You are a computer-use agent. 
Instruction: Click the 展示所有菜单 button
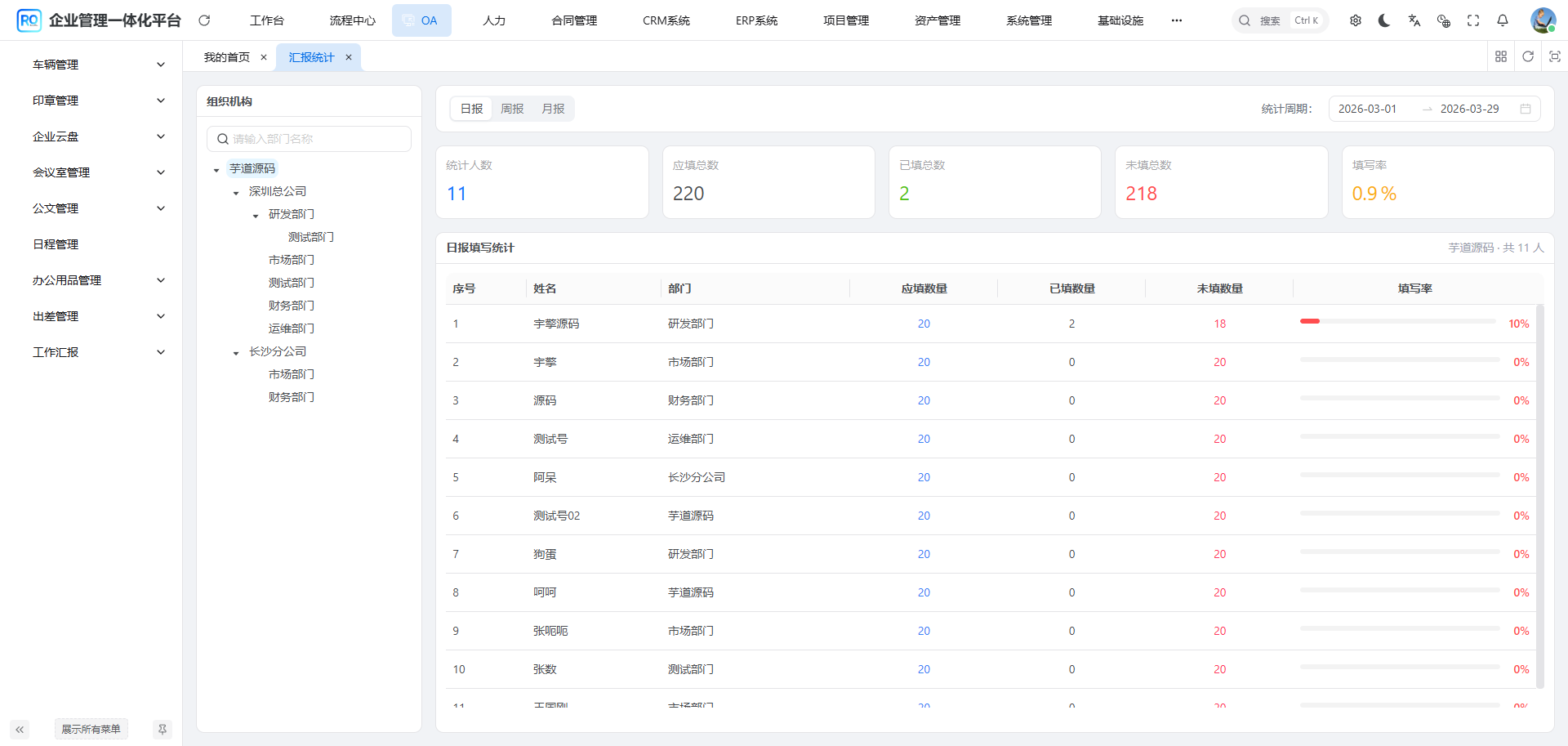click(x=91, y=729)
